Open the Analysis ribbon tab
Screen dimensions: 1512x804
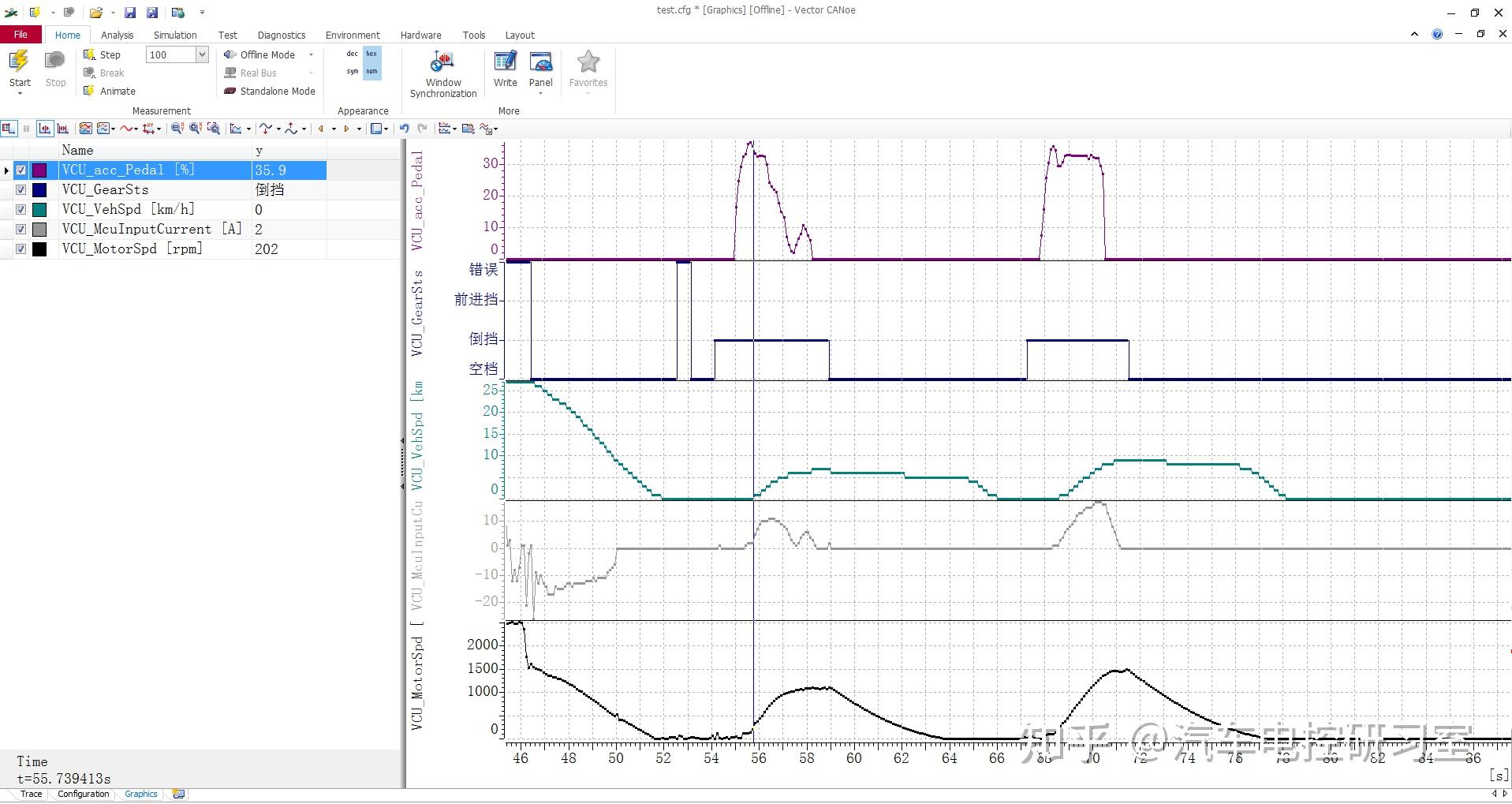point(117,36)
